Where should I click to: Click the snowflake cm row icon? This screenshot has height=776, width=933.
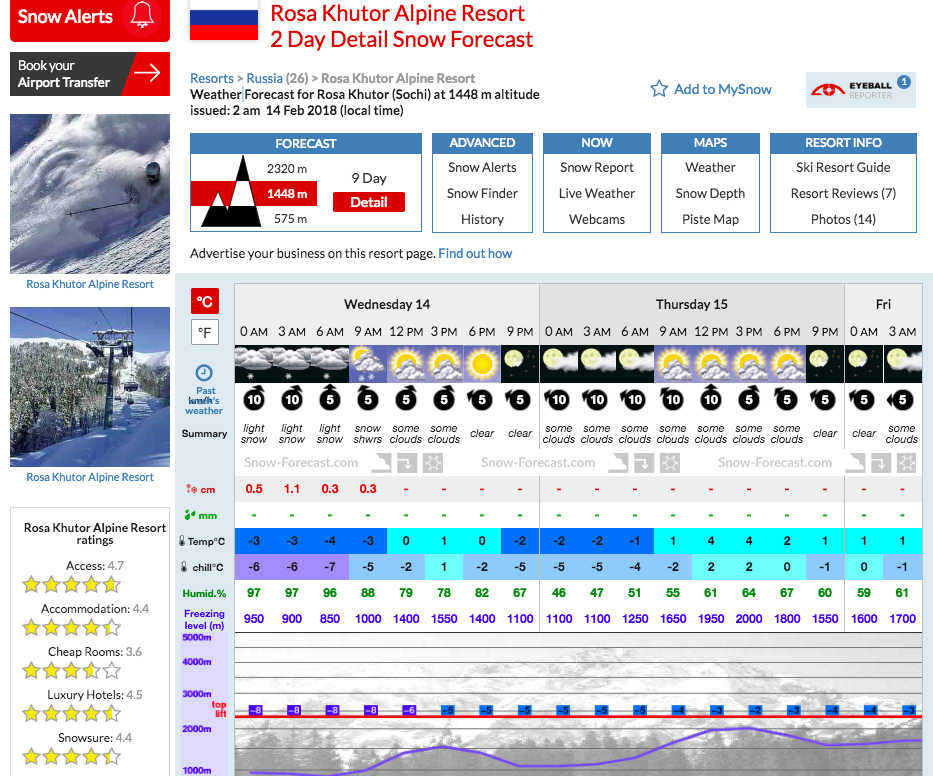[191, 489]
